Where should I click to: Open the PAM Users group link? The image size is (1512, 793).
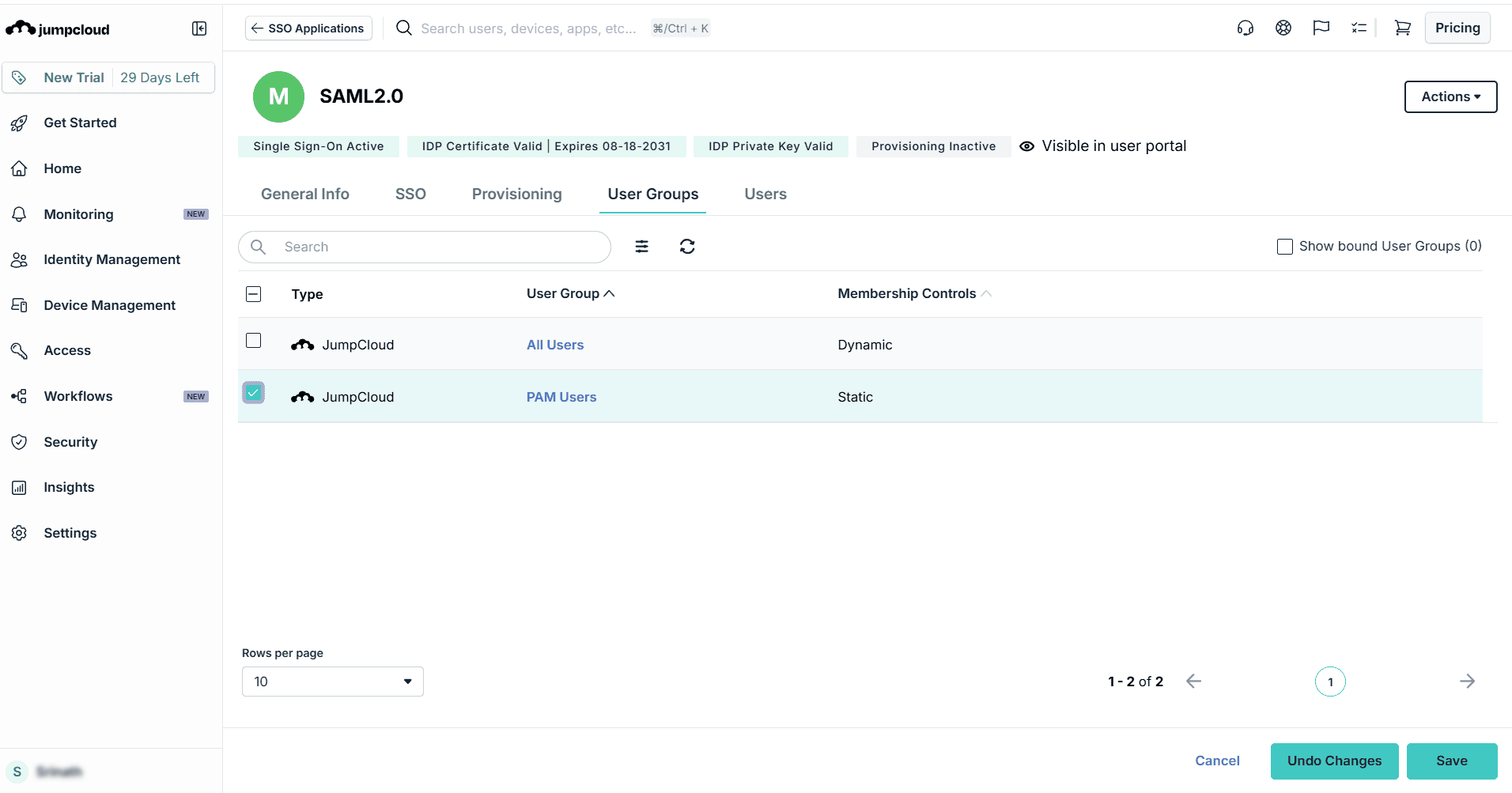coord(561,397)
